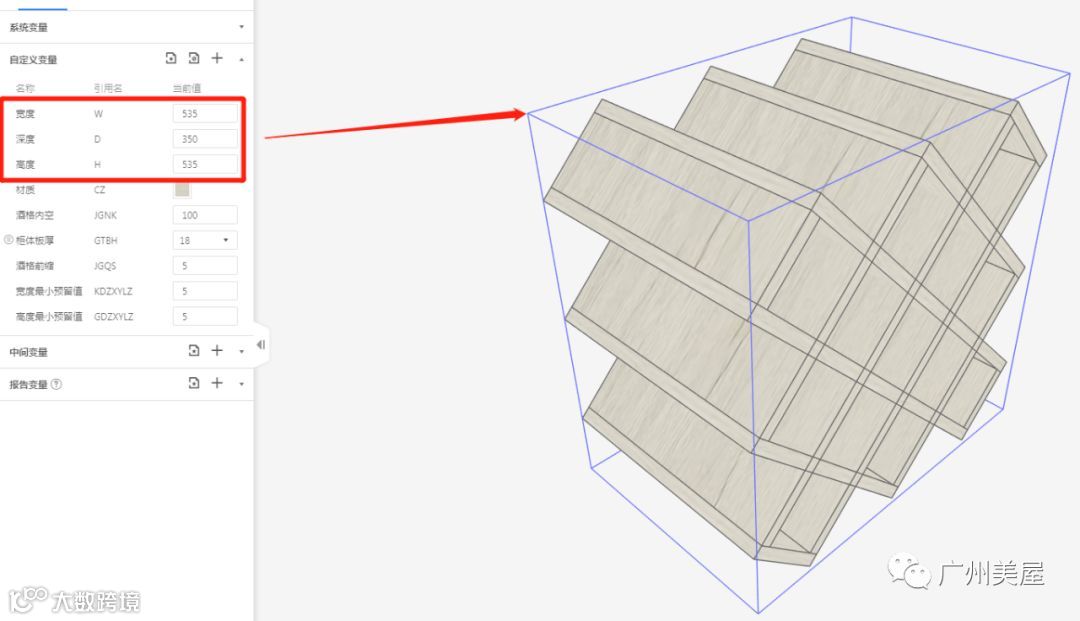1080x621 pixels.
Task: Click the circled icon left of 柜体板厚
Action: coord(8,240)
